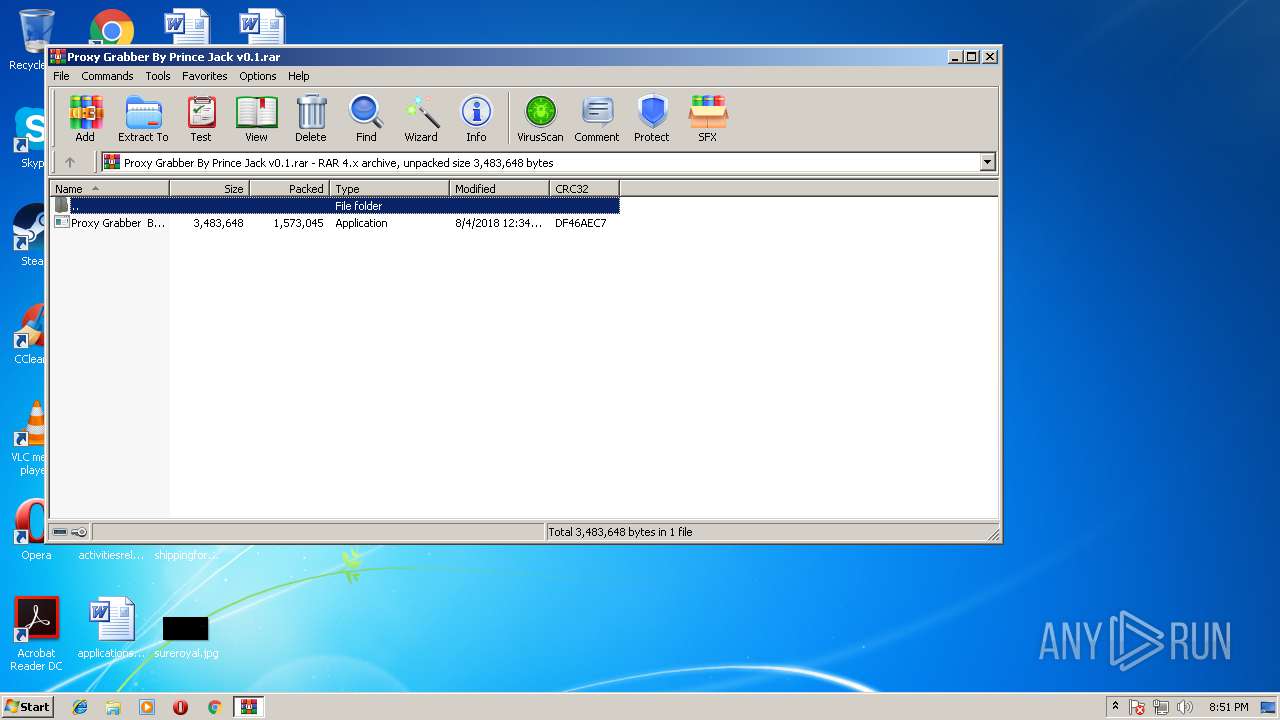Click the volume speaker tray icon
Image resolution: width=1280 pixels, height=720 pixels.
[x=1185, y=707]
